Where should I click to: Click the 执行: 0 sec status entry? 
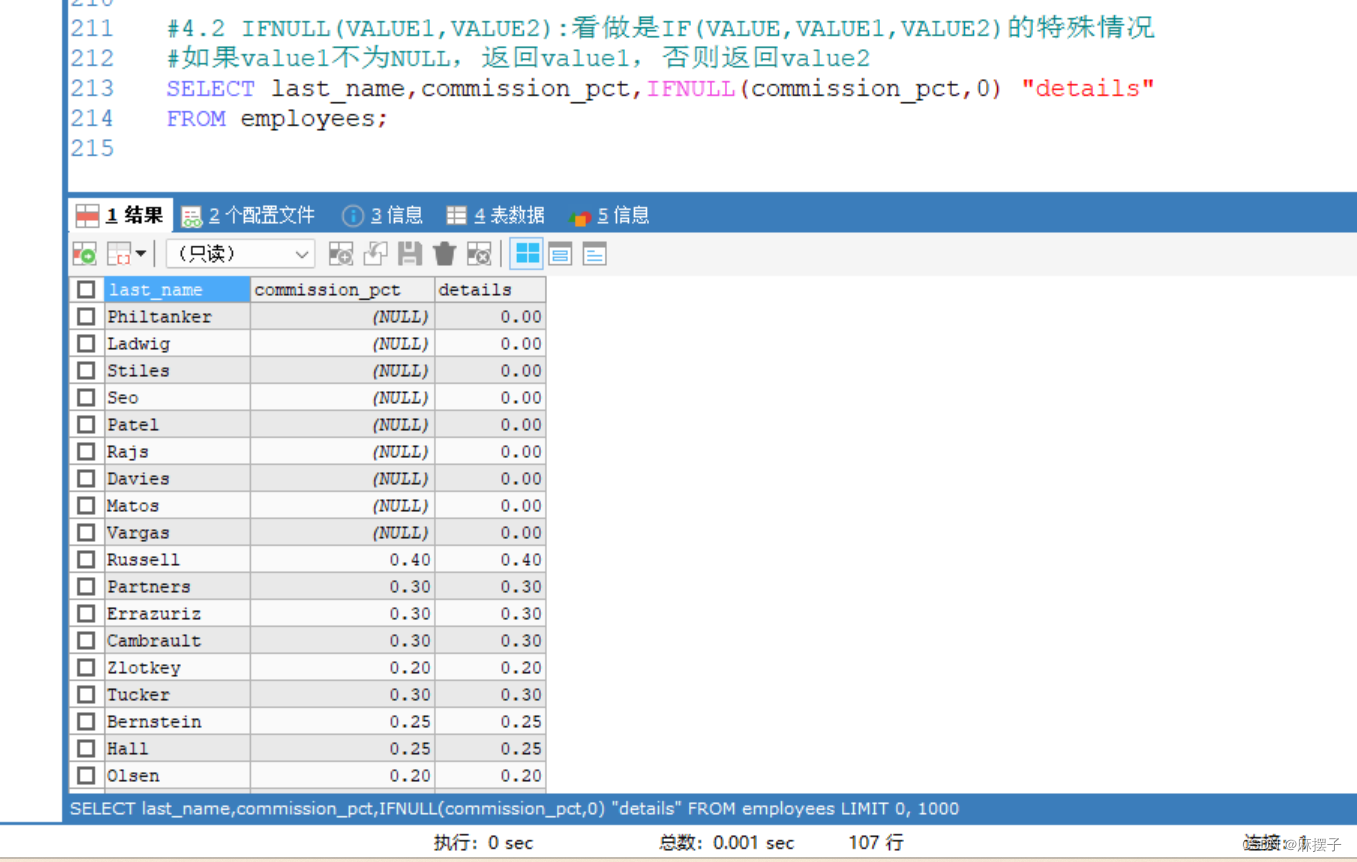coord(483,843)
